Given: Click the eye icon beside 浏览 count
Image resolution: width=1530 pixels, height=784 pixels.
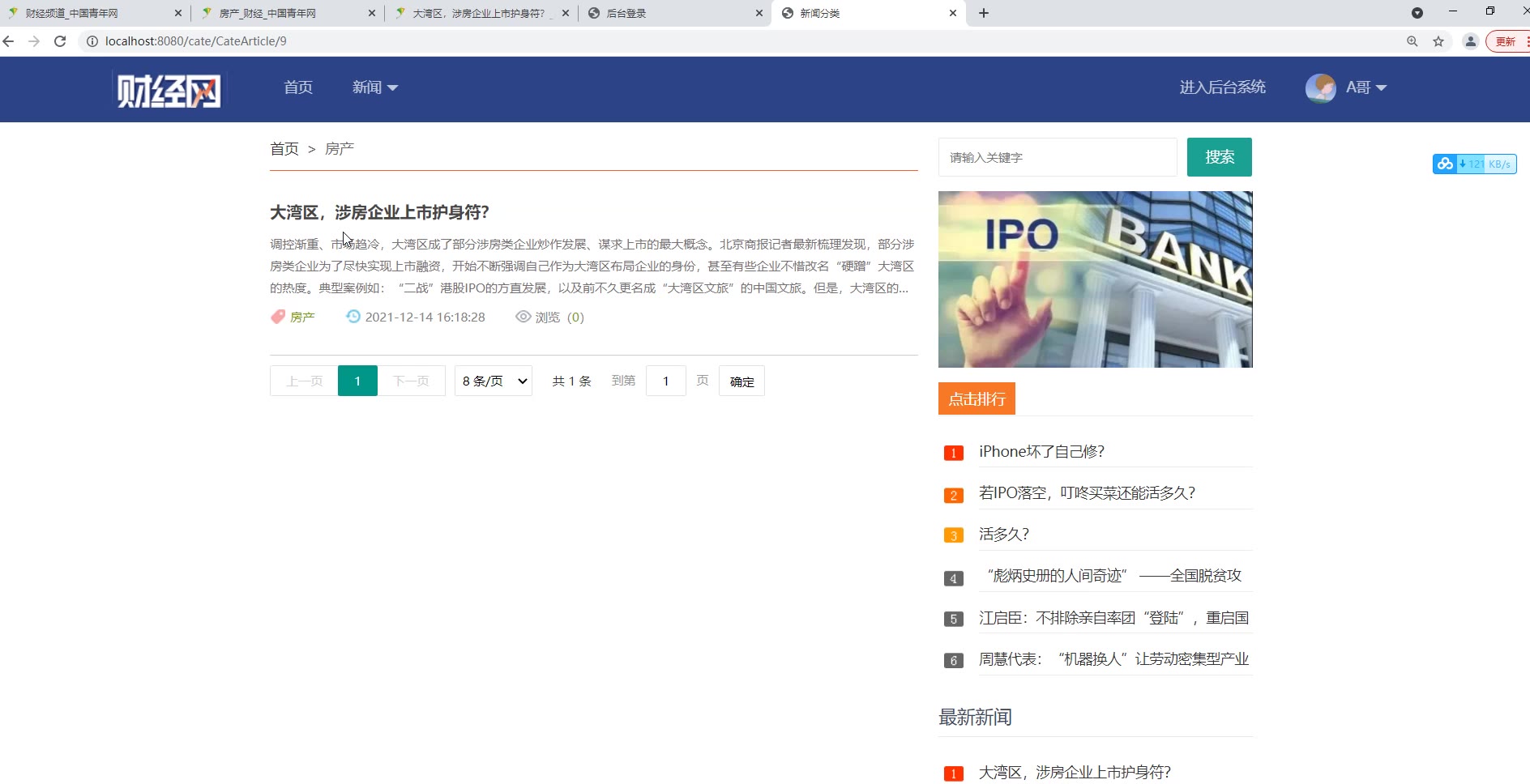Looking at the screenshot, I should coord(524,317).
